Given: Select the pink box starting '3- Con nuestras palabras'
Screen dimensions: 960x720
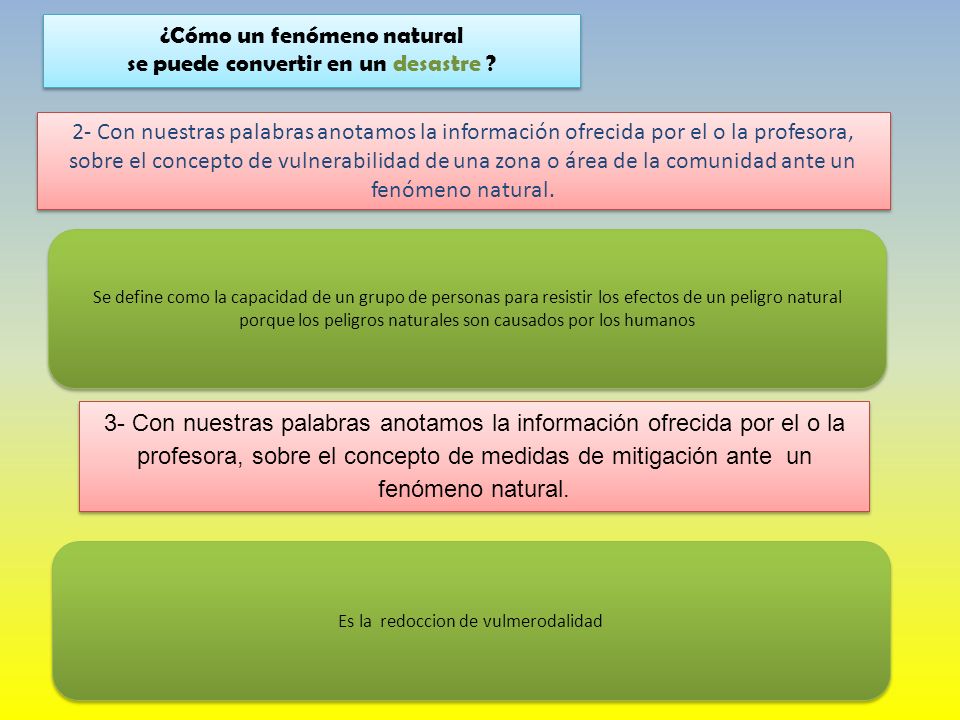Looking at the screenshot, I should click(x=474, y=456).
